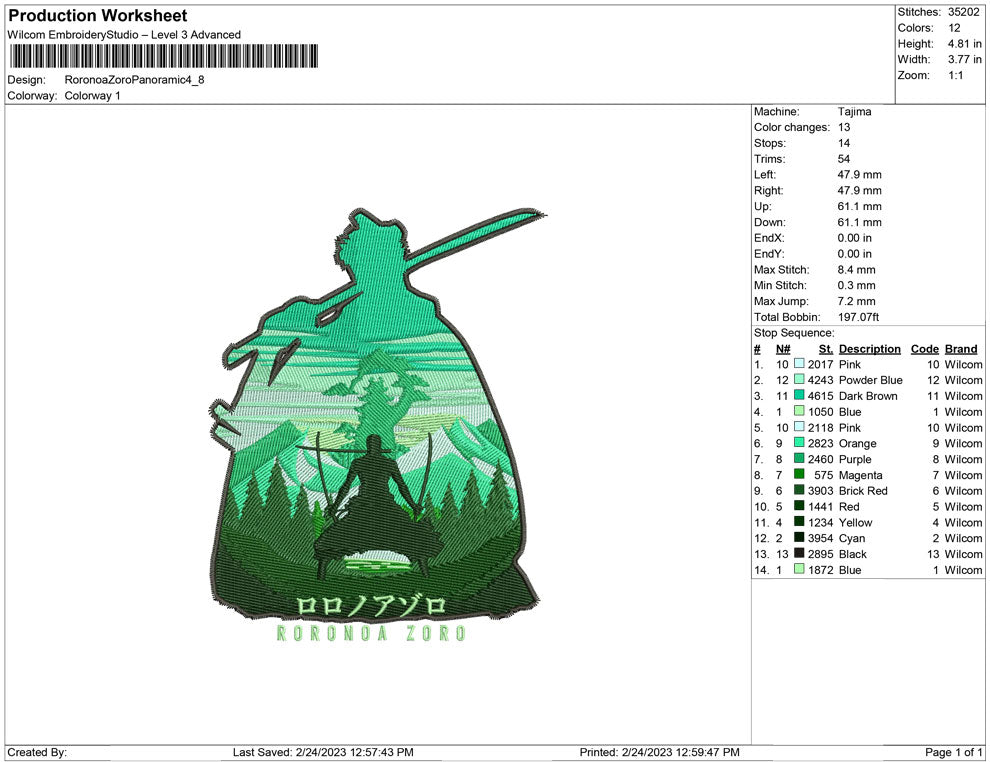The width and height of the screenshot is (990, 762).
Task: Click the Purple 2460 color swatch
Action: [x=799, y=458]
